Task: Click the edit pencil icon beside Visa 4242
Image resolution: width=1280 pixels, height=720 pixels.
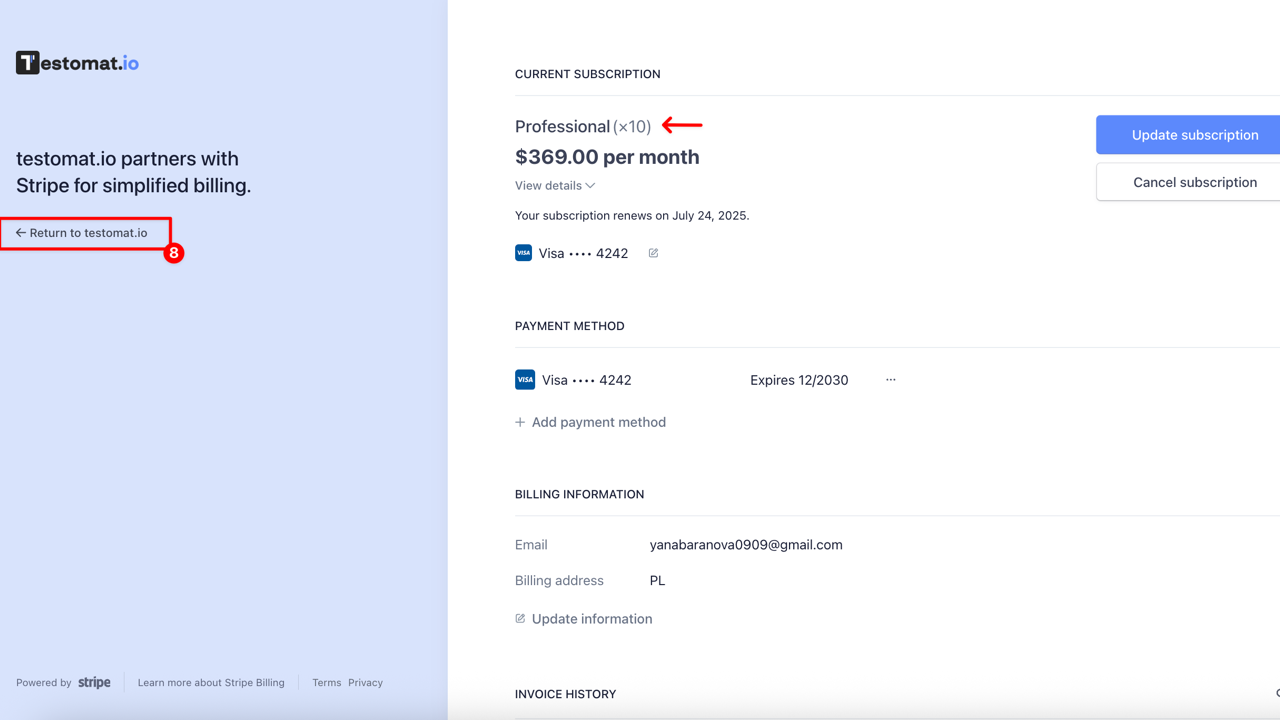Action: (653, 253)
